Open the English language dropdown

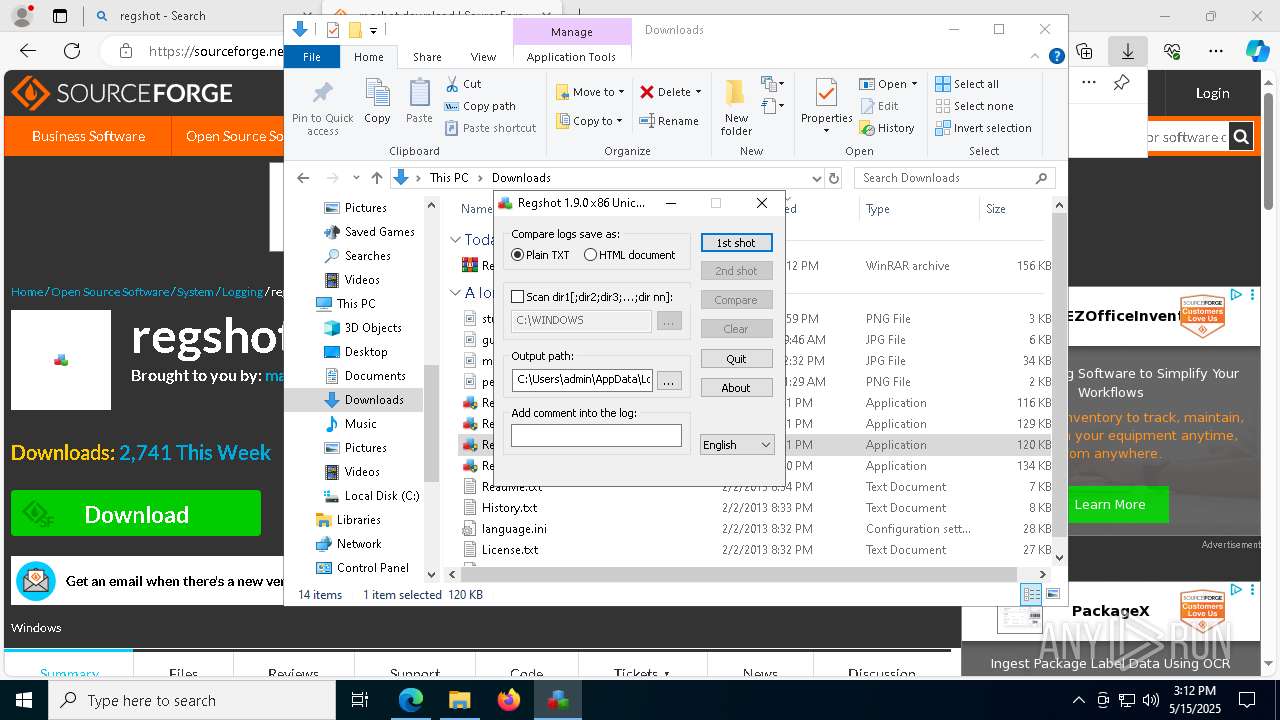point(737,445)
